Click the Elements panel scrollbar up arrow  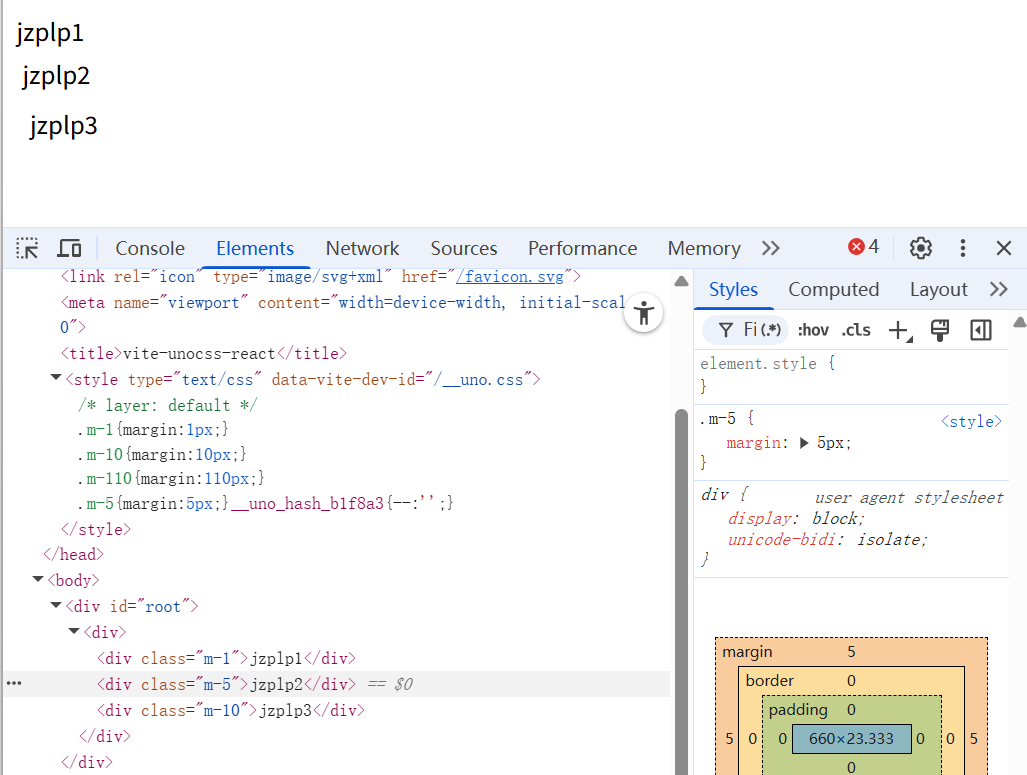pyautogui.click(x=681, y=281)
